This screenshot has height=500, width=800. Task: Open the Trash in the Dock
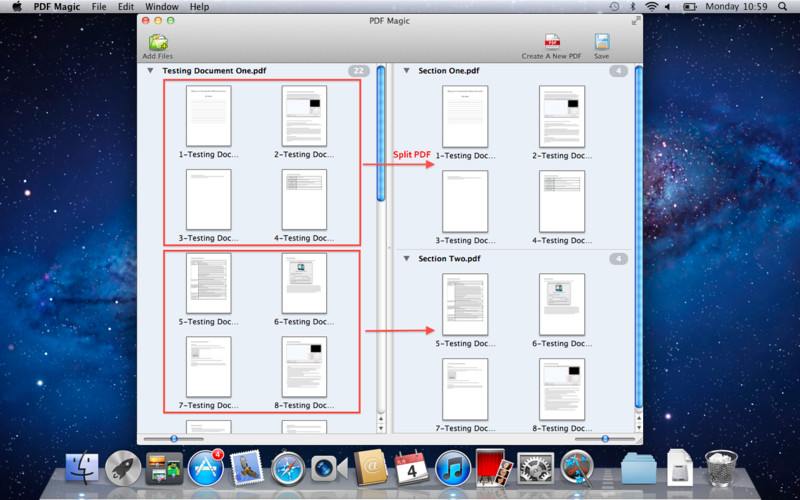tap(721, 468)
